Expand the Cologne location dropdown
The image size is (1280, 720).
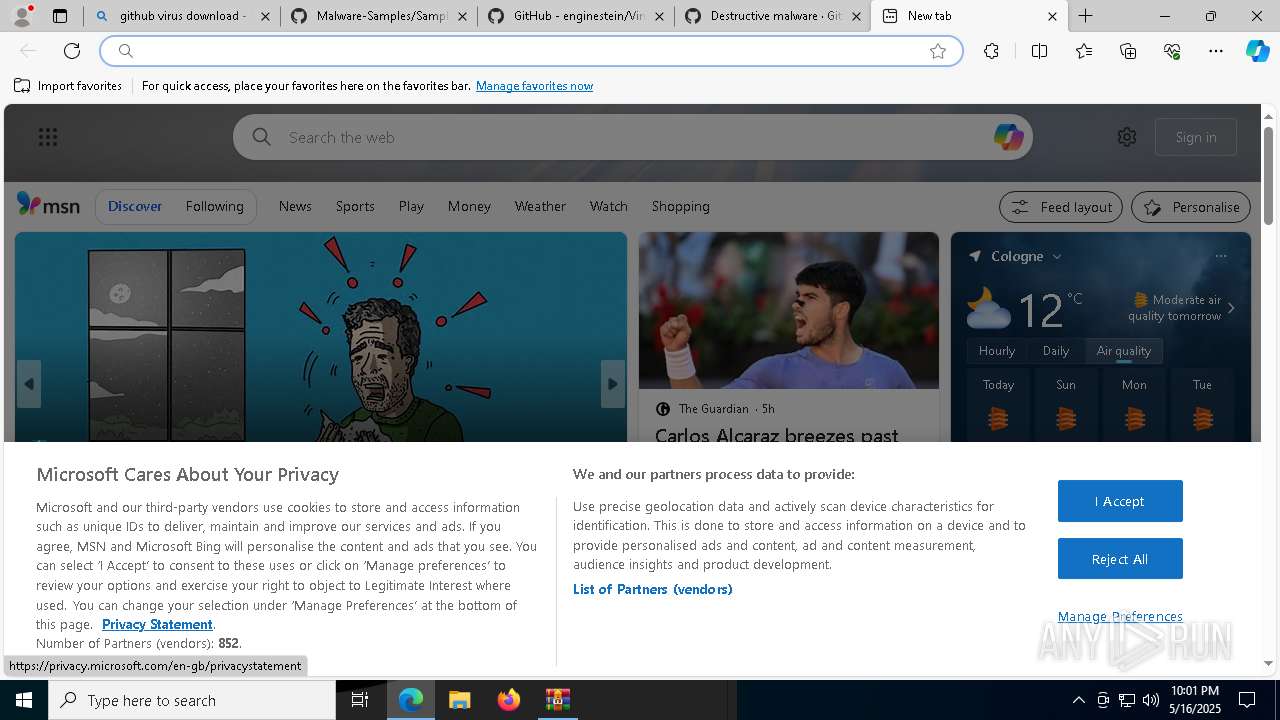[x=1057, y=256]
